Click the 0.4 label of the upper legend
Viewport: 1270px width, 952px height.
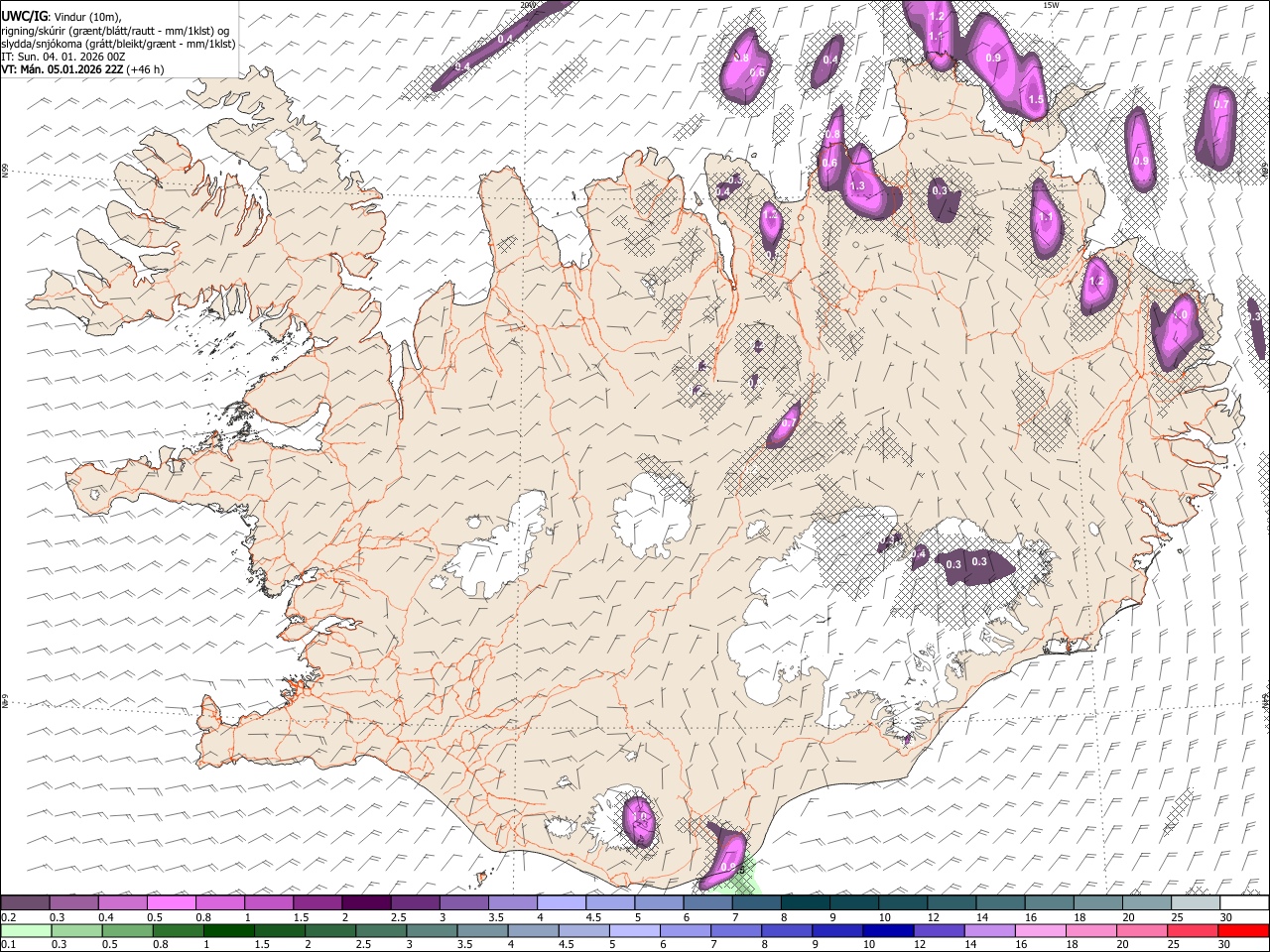[106, 917]
